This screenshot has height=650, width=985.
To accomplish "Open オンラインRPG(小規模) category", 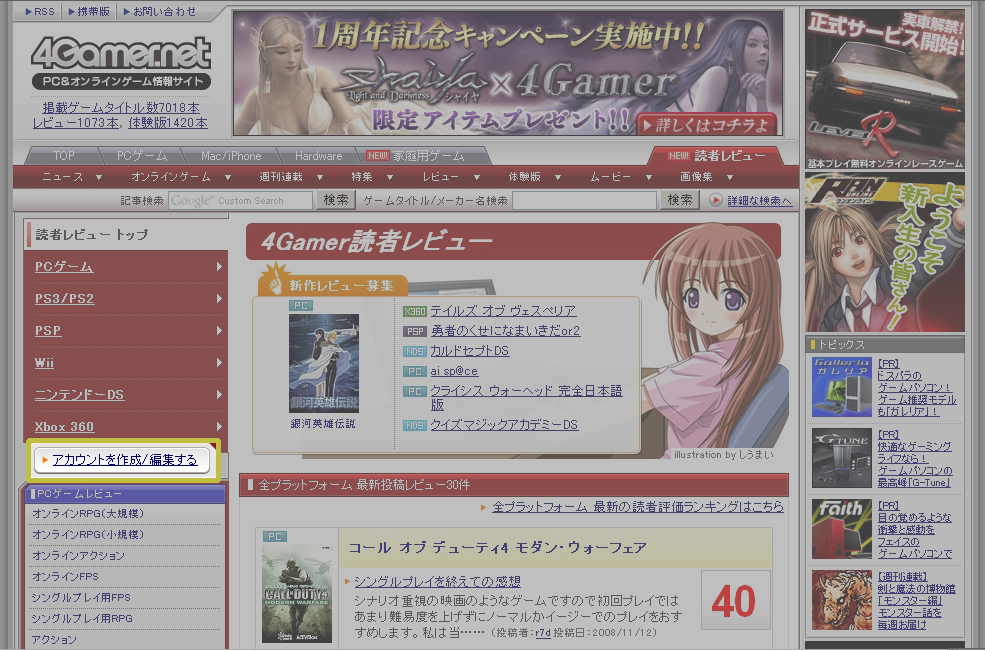I will tap(88, 534).
